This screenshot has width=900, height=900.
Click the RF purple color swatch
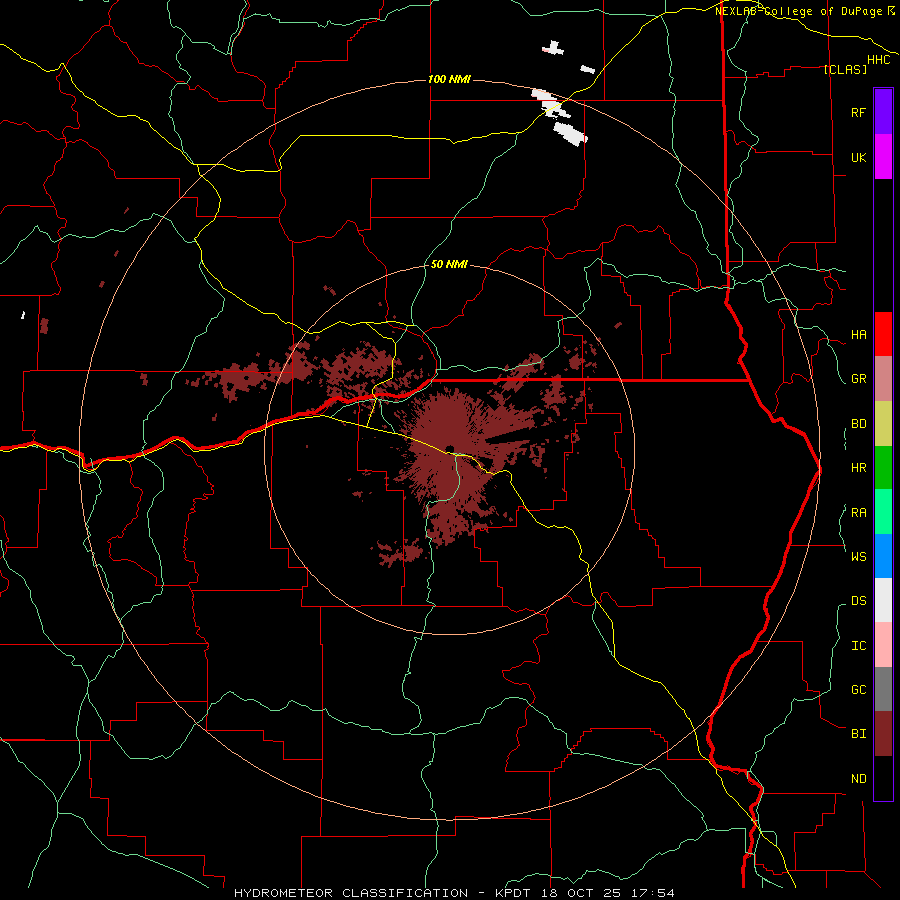tap(883, 112)
